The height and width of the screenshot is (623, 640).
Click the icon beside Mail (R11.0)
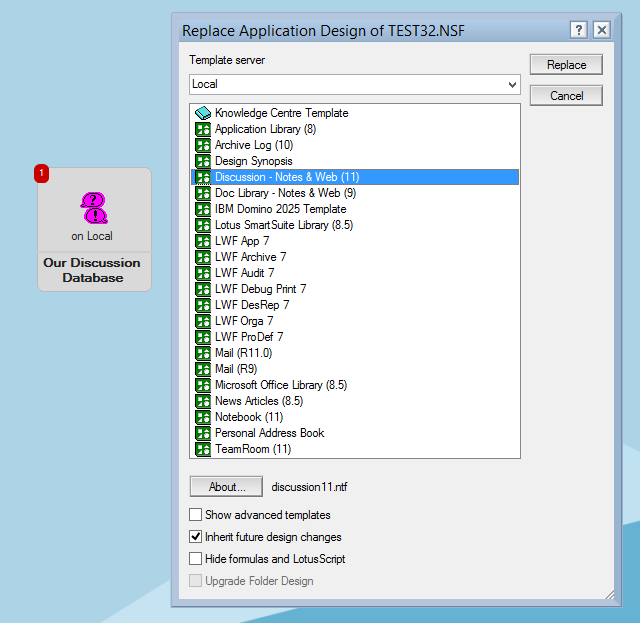(202, 353)
